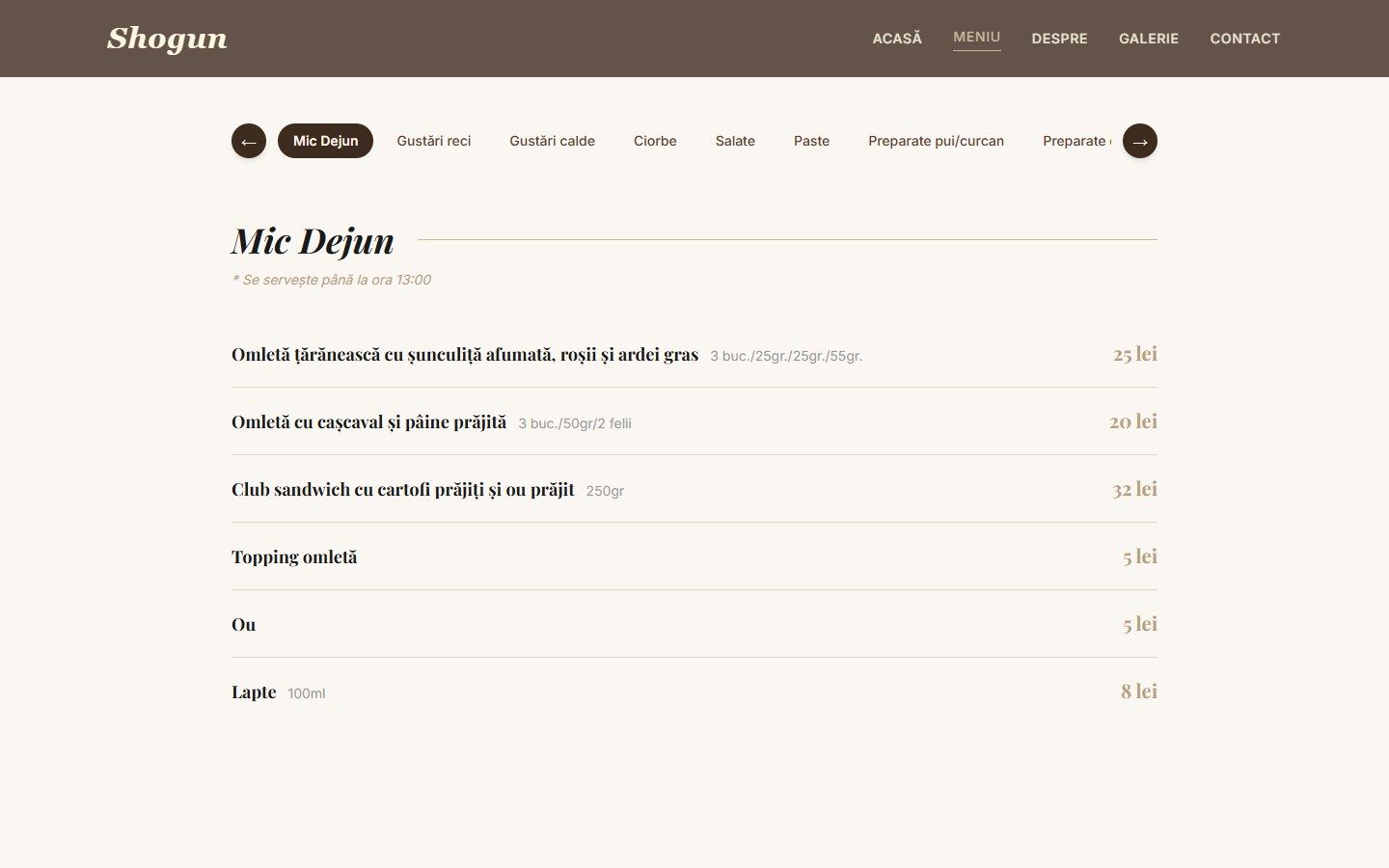Open the Paste category
1389x868 pixels.
(811, 141)
